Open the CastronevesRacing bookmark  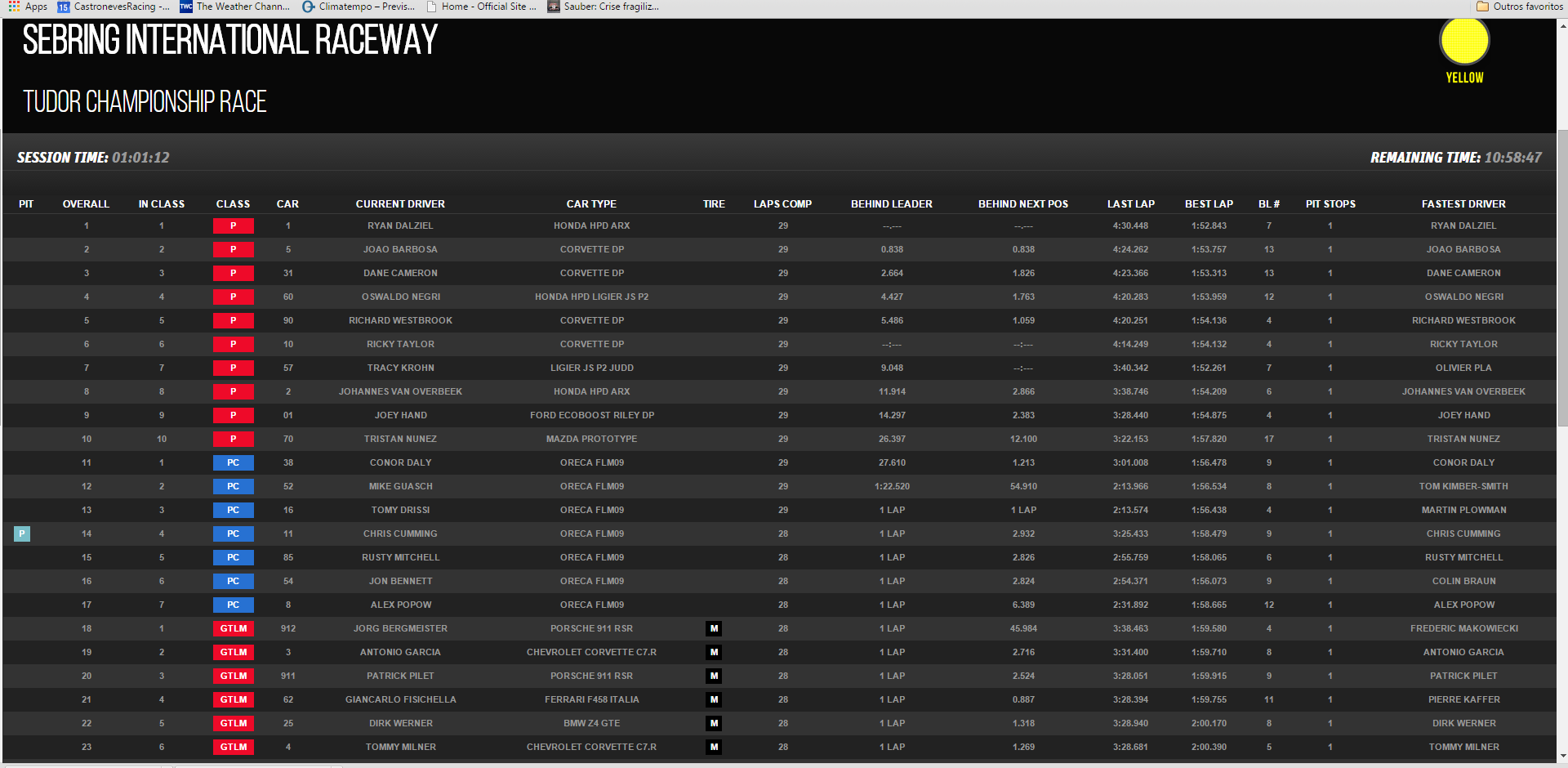coord(114,7)
